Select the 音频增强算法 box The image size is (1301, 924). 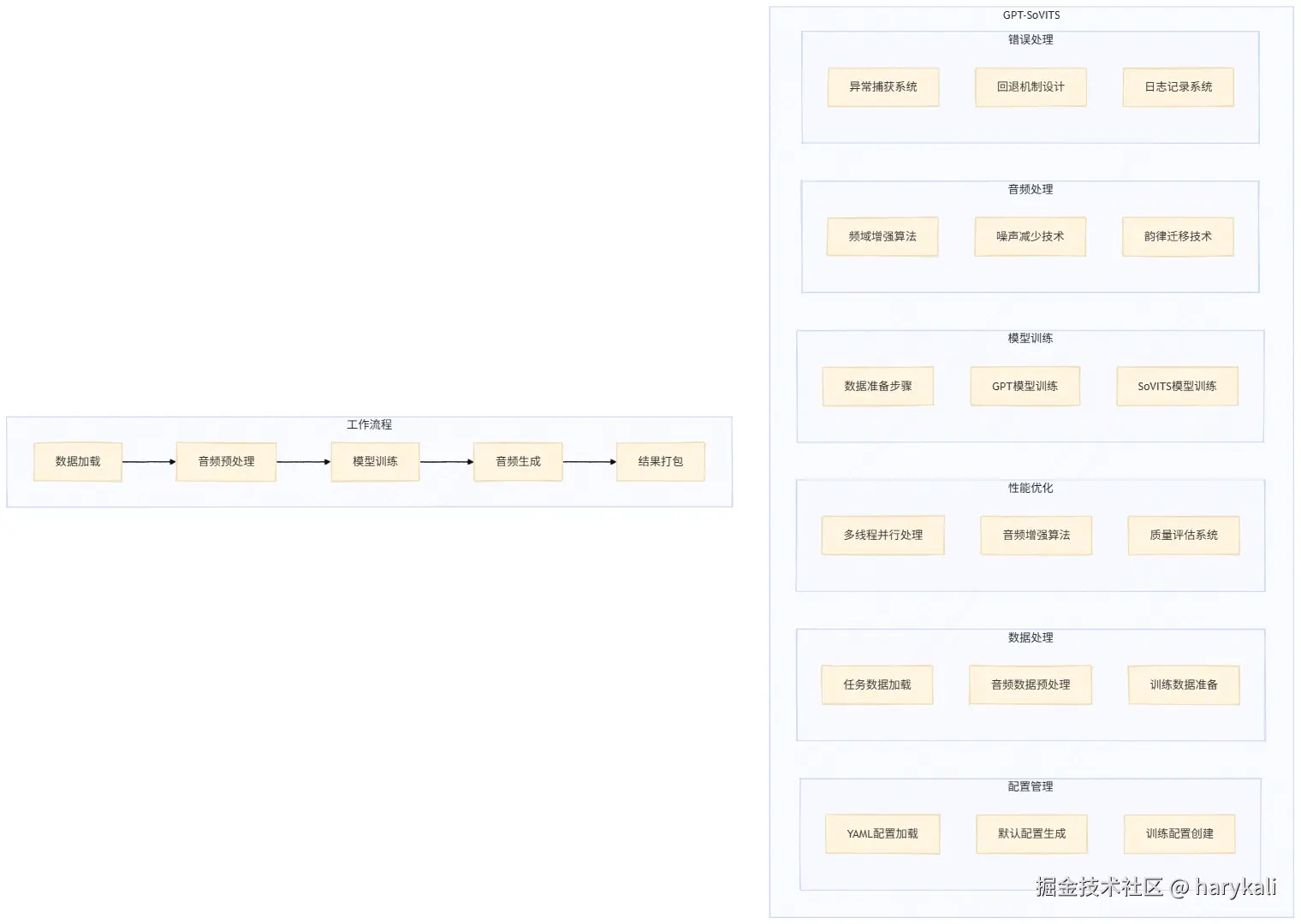tap(1037, 536)
